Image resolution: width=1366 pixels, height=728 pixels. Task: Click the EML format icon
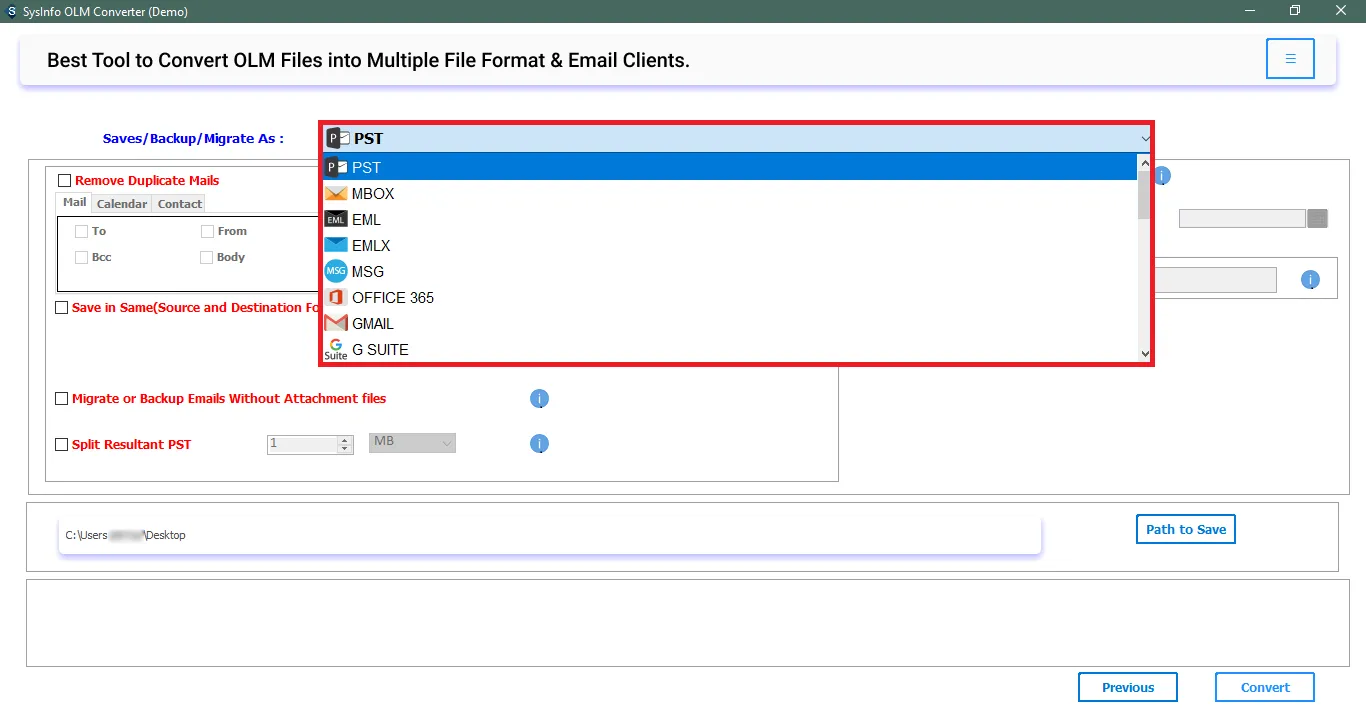click(336, 220)
